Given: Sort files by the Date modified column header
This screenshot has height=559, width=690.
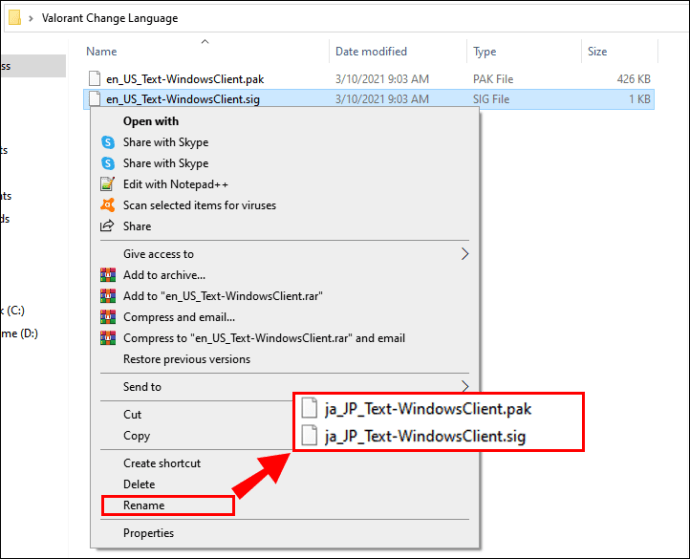Looking at the screenshot, I should pyautogui.click(x=371, y=51).
